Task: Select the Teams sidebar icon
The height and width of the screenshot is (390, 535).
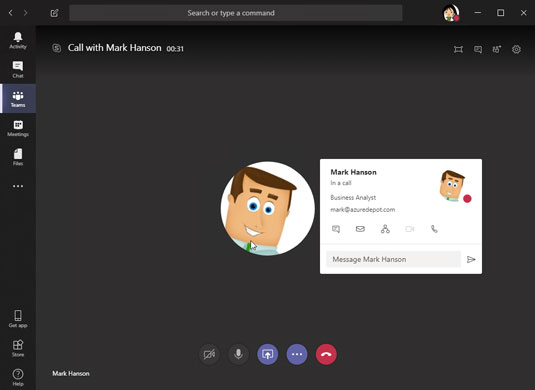Action: point(18,99)
